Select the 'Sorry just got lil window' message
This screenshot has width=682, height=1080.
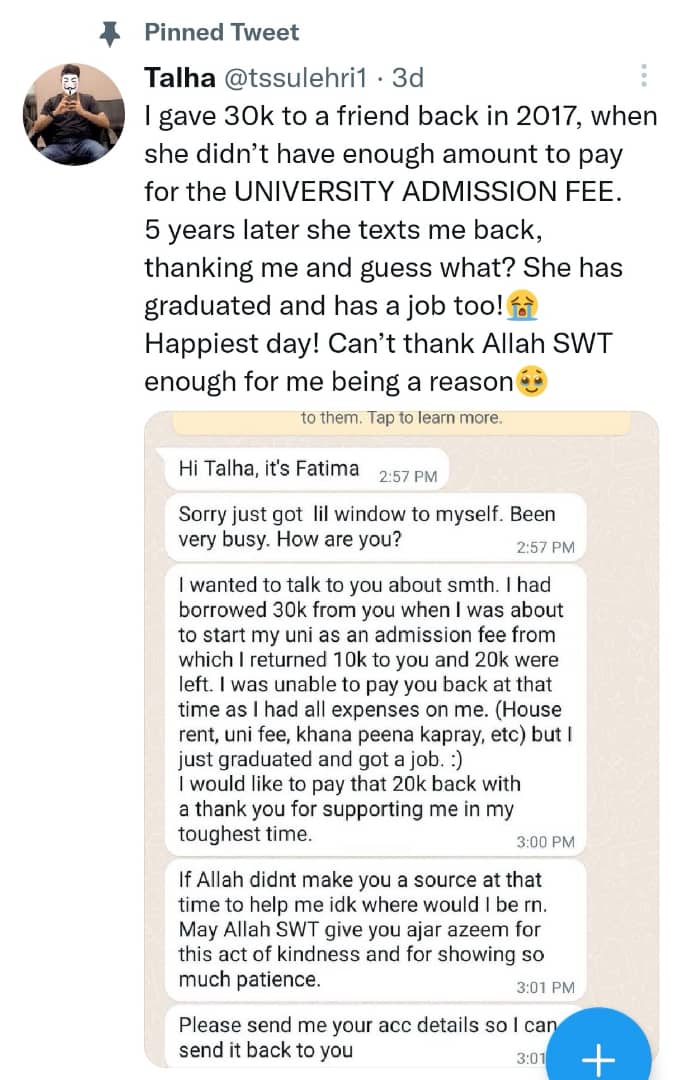375,527
